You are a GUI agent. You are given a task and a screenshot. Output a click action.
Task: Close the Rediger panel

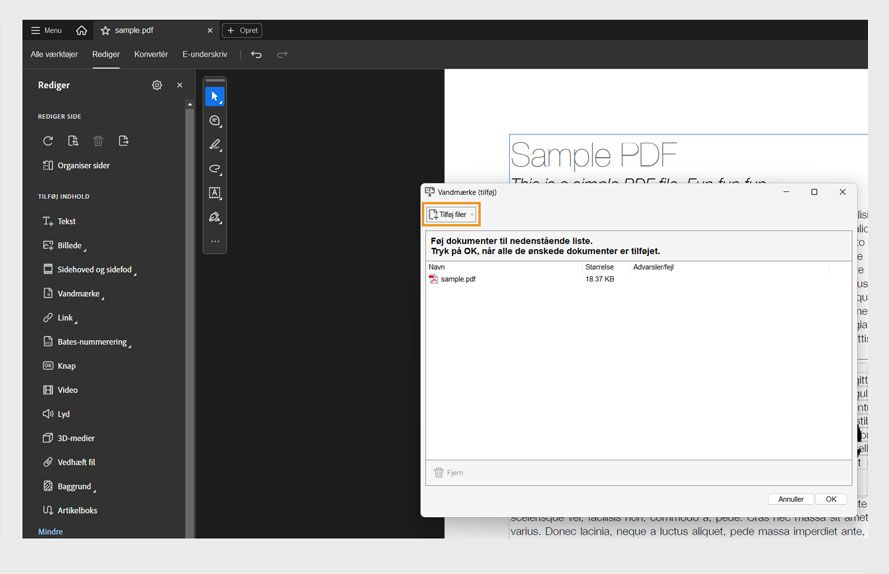[x=180, y=85]
